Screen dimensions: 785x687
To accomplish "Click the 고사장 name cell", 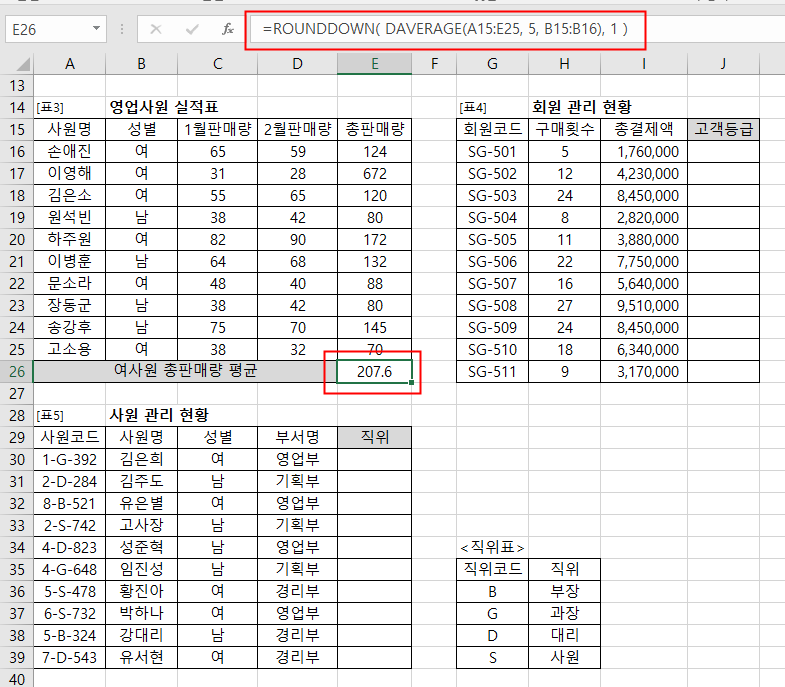I will tap(142, 525).
